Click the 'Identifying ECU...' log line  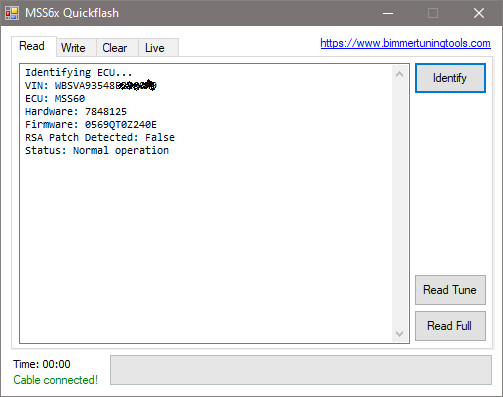[79, 73]
